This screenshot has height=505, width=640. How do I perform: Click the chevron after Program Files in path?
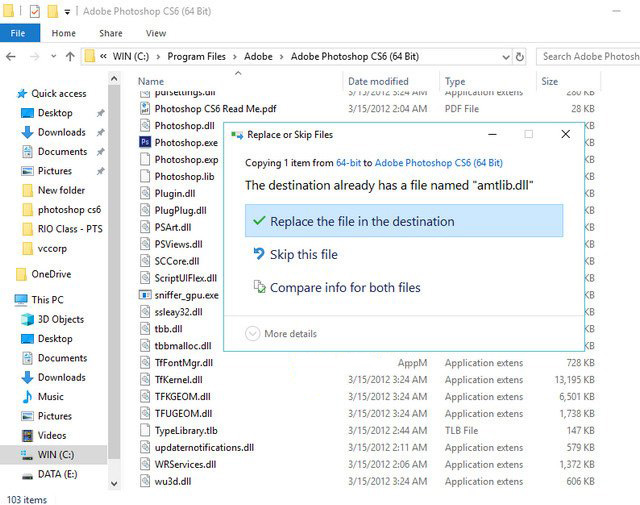pos(235,57)
